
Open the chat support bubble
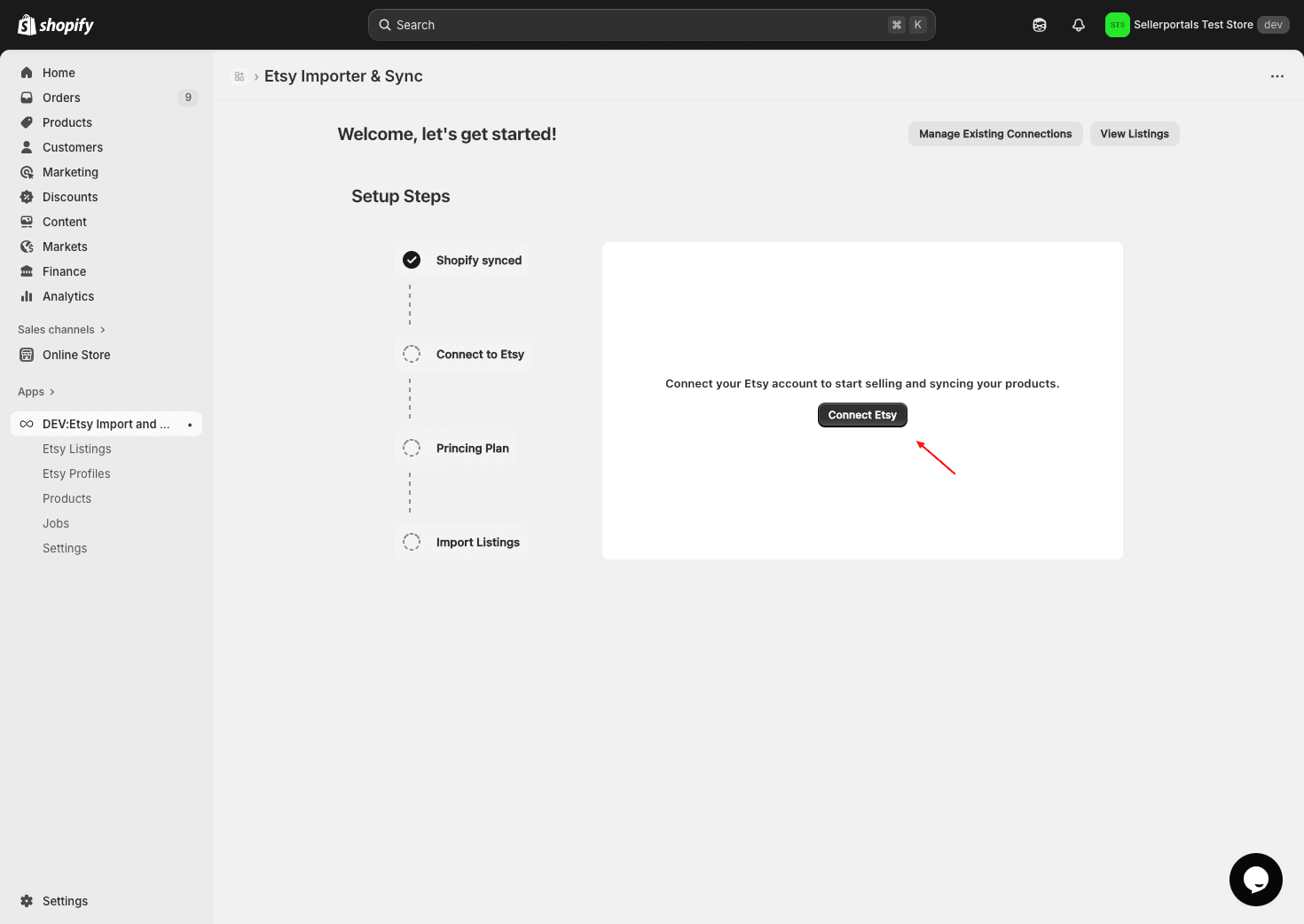[x=1255, y=879]
